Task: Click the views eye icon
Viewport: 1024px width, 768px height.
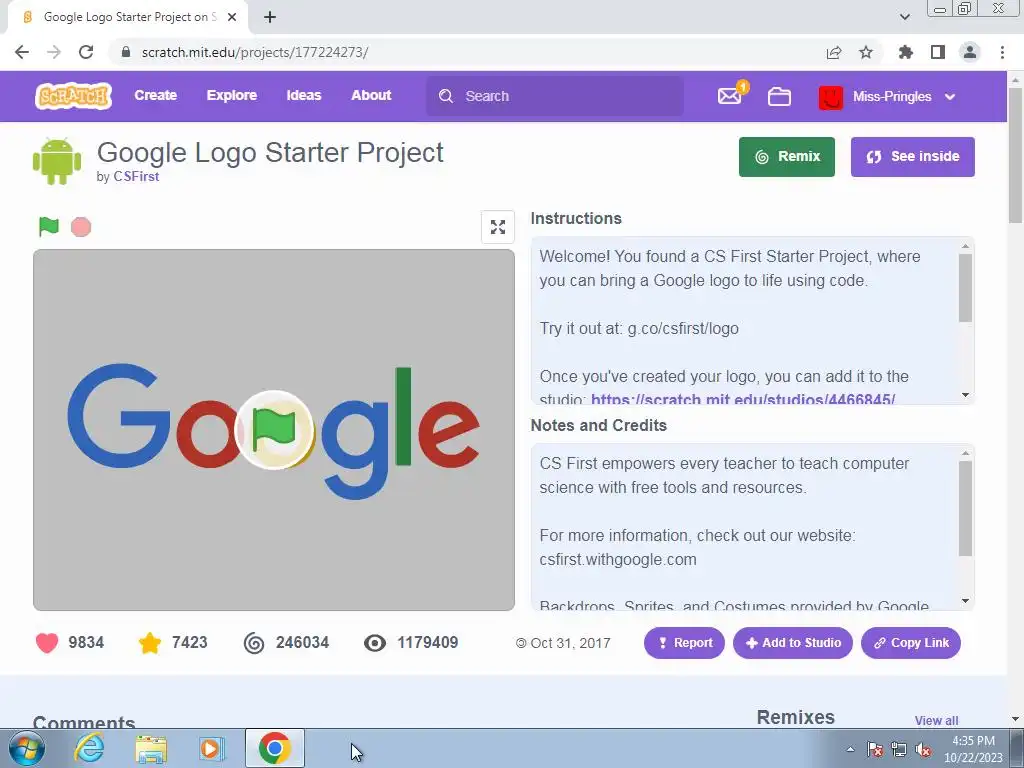Action: pos(375,643)
